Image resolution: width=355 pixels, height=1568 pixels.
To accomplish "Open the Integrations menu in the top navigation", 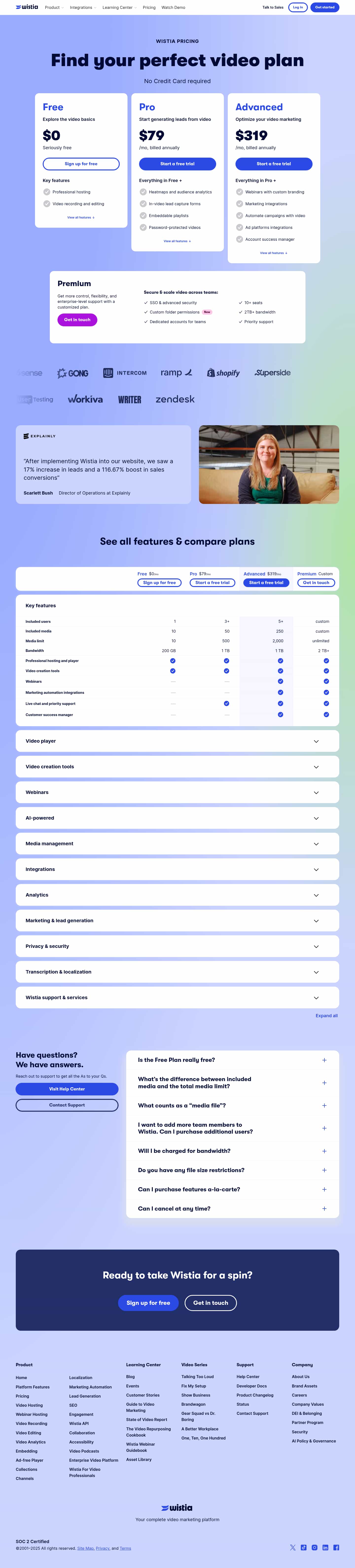I will [x=82, y=7].
